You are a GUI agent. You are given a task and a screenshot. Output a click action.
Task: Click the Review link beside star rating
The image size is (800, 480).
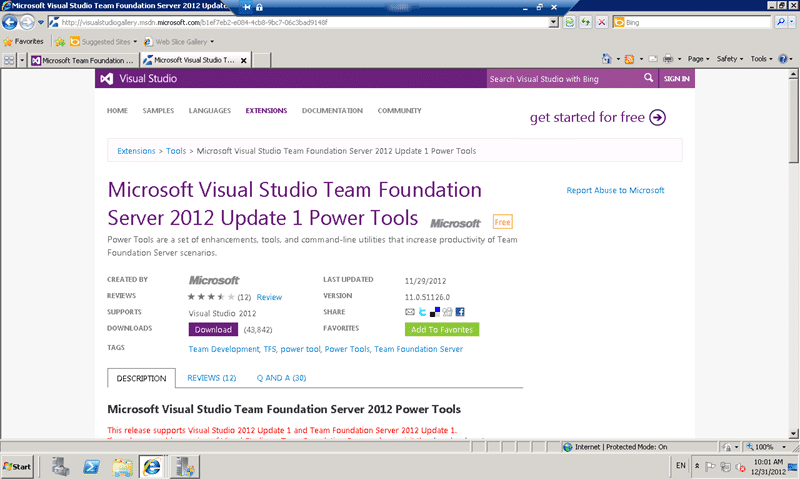point(269,297)
